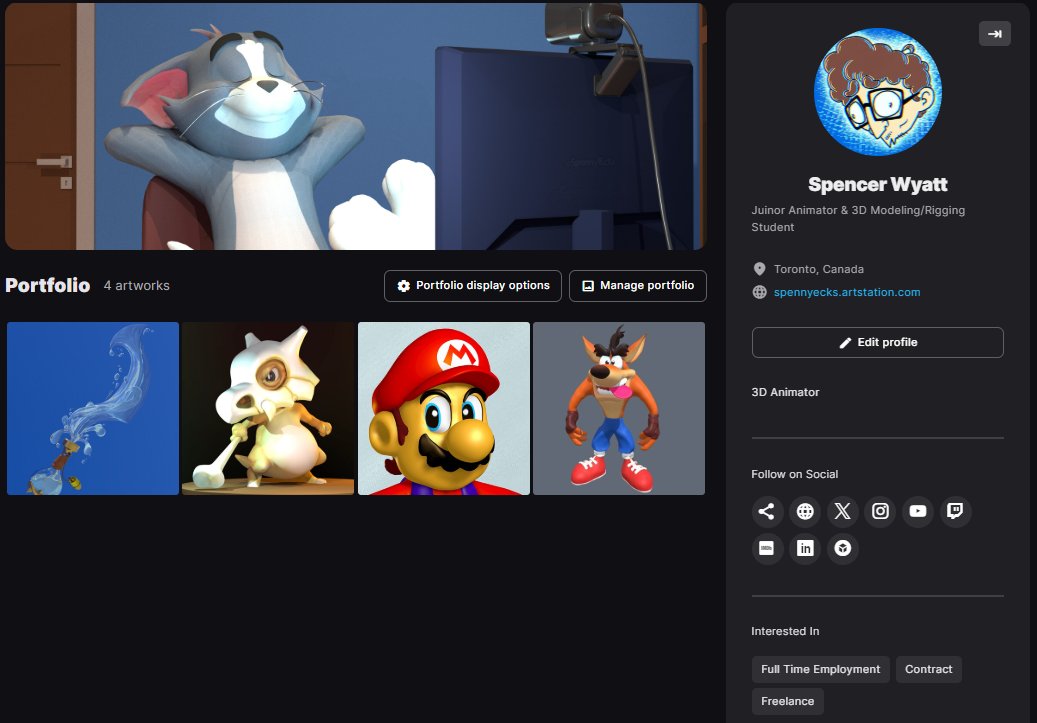Click the 'Interested In' label
Screen dimensions: 1037x723
[785, 631]
